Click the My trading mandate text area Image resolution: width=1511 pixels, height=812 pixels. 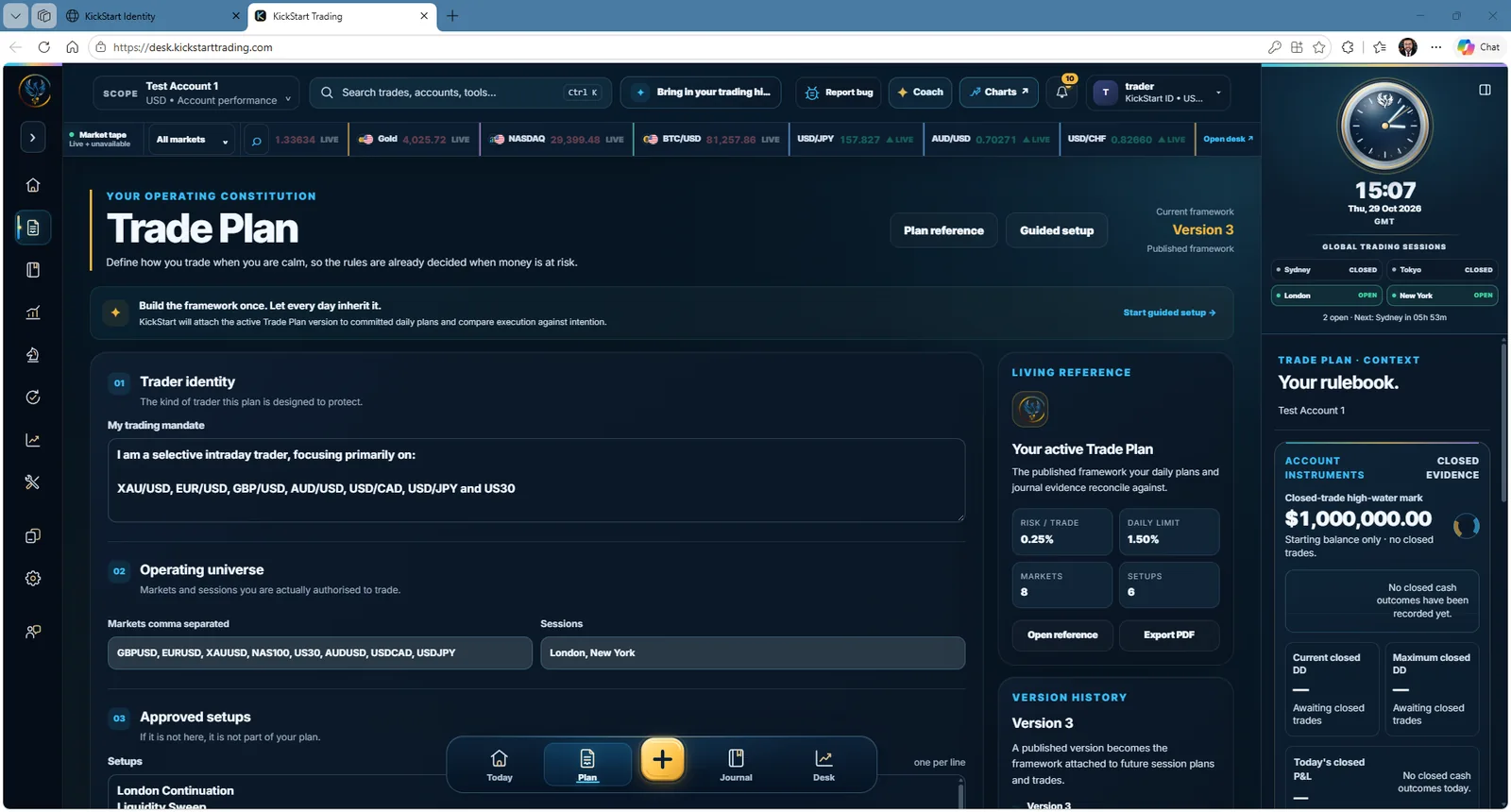coord(536,480)
